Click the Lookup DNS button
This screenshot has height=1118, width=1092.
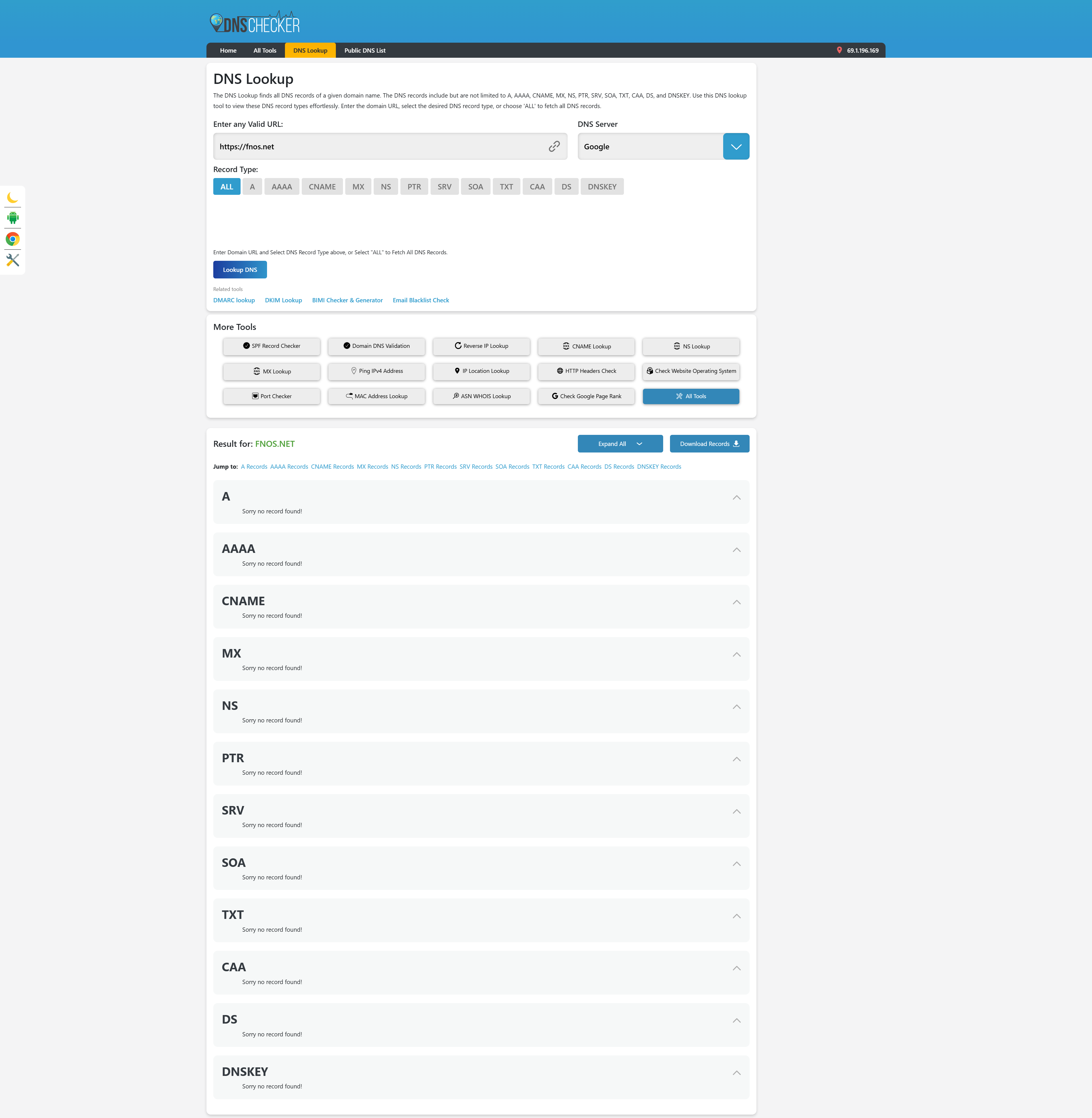(240, 270)
